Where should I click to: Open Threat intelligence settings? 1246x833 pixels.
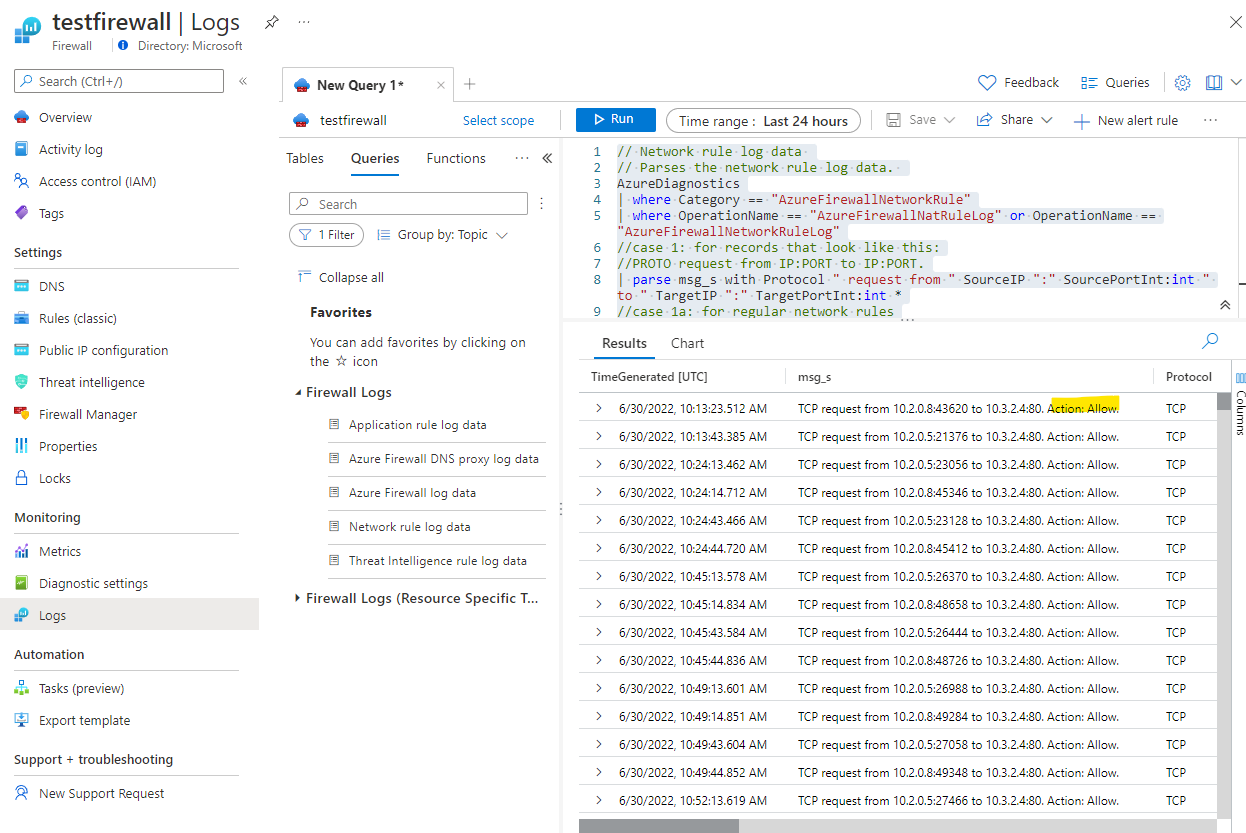coord(92,382)
